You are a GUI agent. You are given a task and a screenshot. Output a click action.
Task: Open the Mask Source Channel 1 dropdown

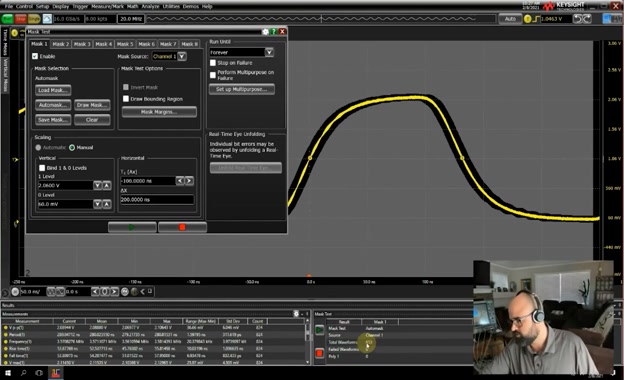click(181, 56)
